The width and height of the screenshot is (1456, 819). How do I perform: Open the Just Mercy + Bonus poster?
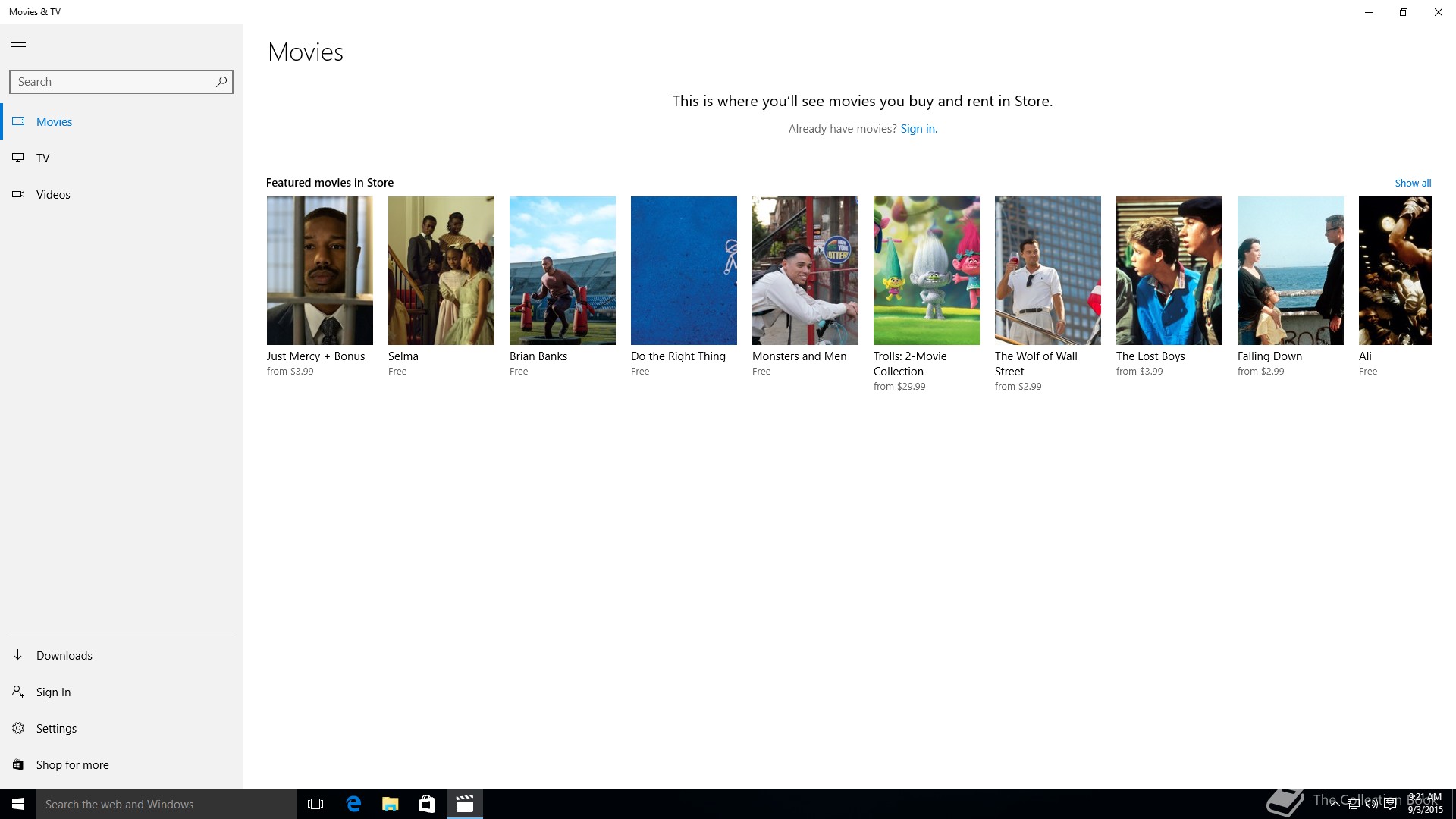point(320,271)
